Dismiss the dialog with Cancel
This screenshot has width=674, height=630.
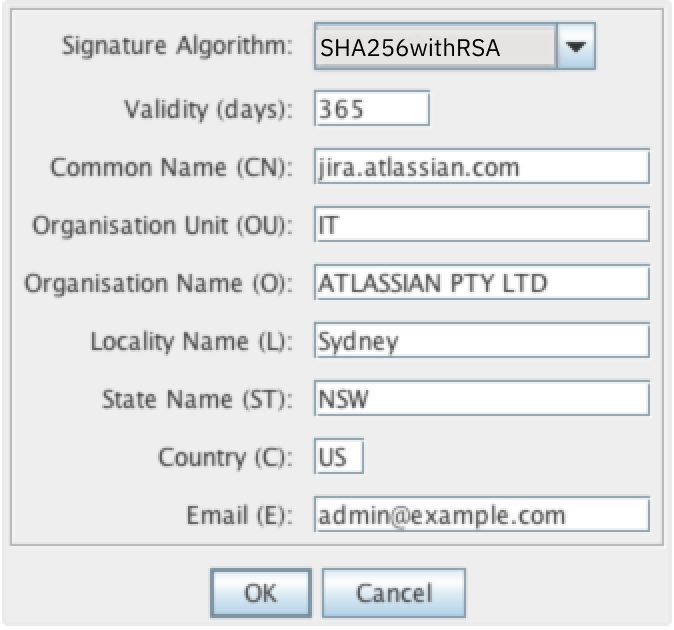[394, 592]
